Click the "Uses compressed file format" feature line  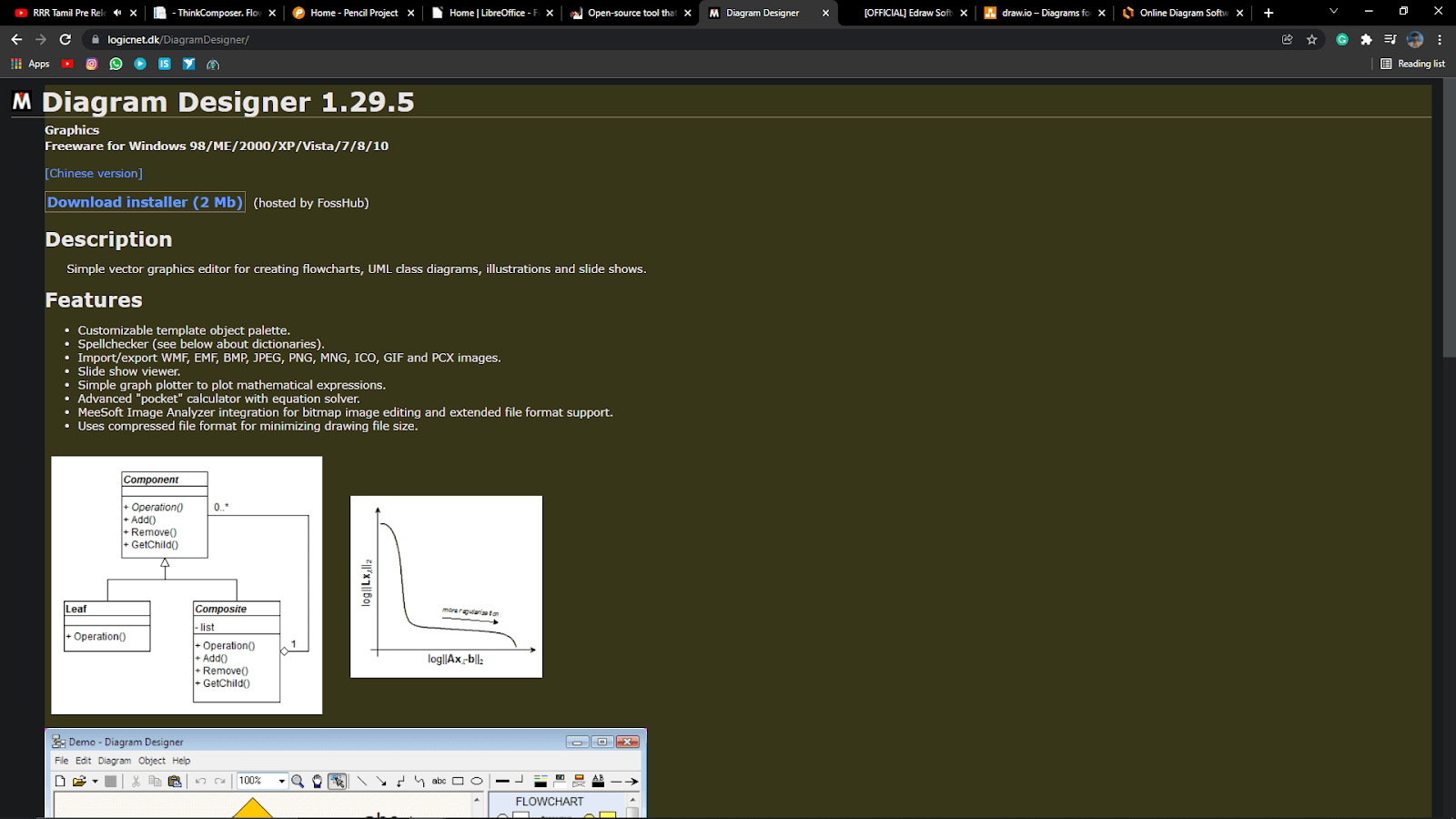pyautogui.click(x=248, y=426)
